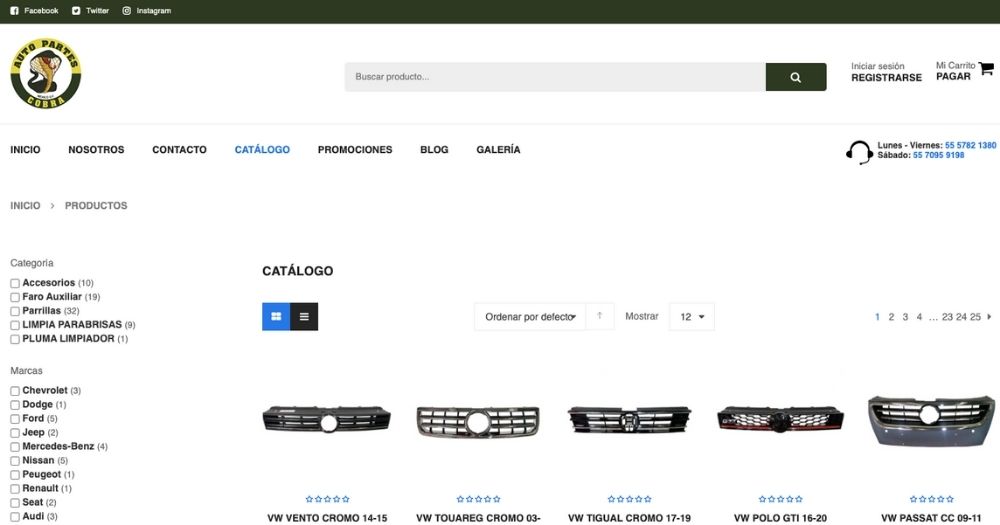Toggle ascending sort arrow

[x=599, y=316]
